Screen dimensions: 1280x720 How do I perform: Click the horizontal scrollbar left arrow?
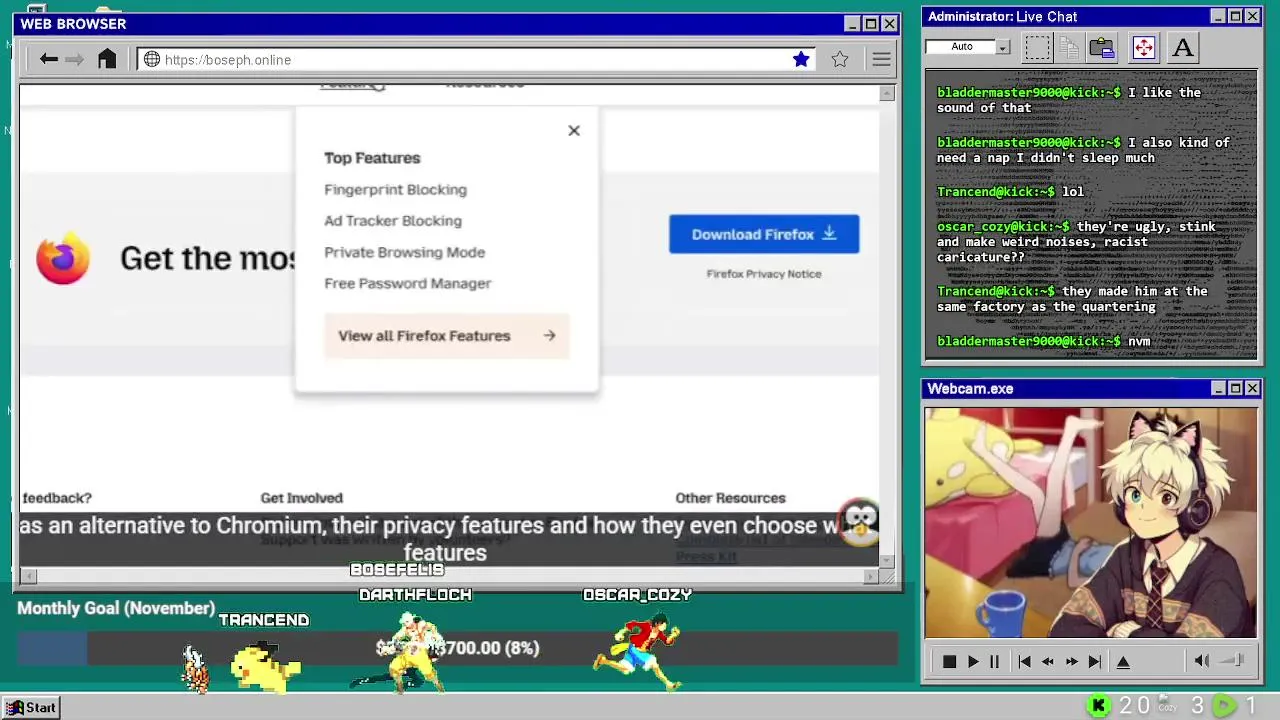click(x=28, y=576)
